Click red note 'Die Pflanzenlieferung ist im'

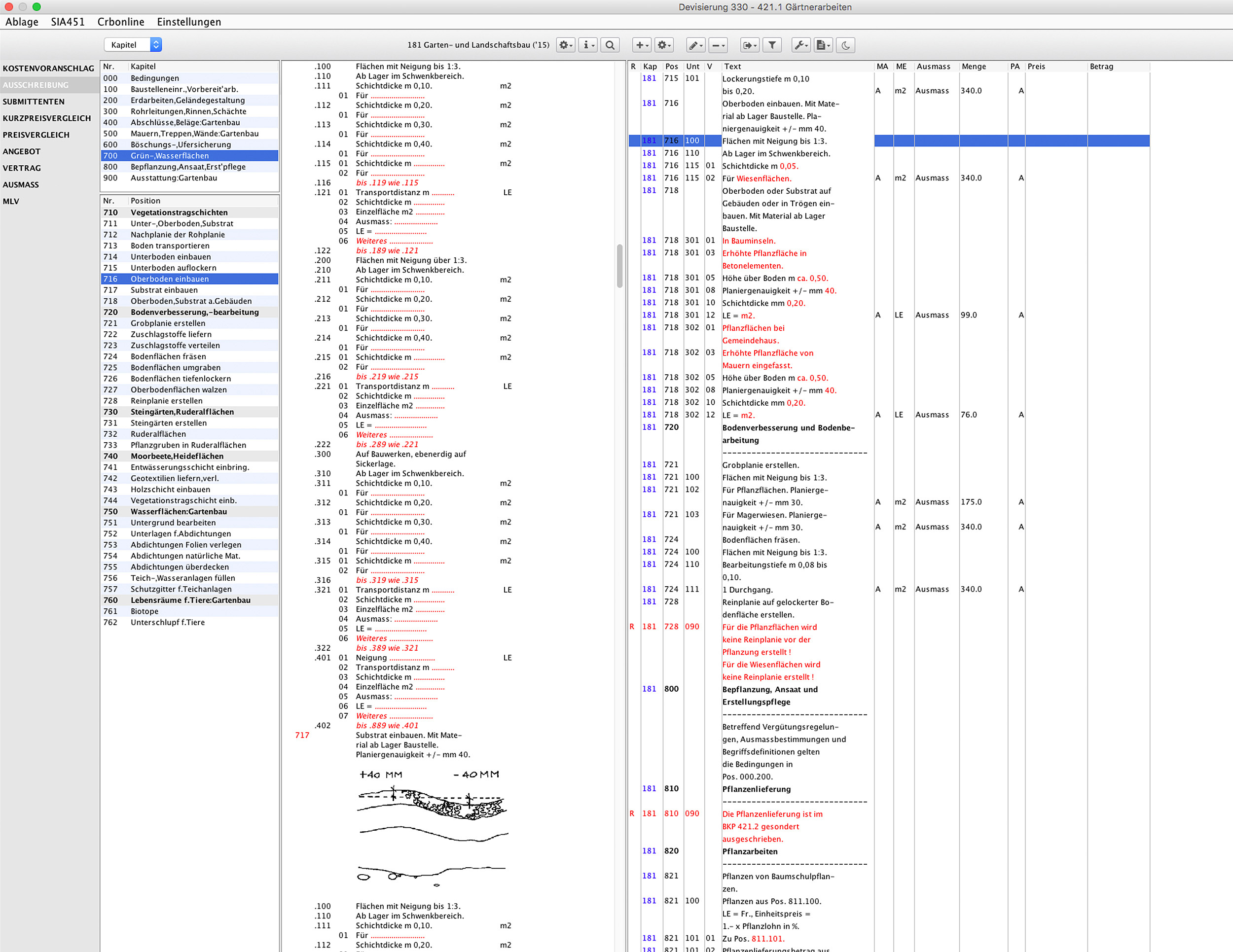[x=772, y=814]
